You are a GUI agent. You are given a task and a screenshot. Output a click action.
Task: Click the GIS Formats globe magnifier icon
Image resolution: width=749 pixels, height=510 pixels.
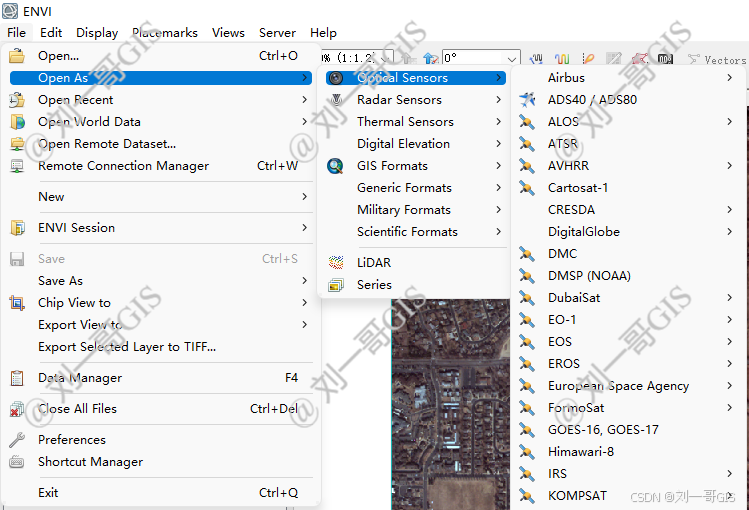pyautogui.click(x=335, y=166)
